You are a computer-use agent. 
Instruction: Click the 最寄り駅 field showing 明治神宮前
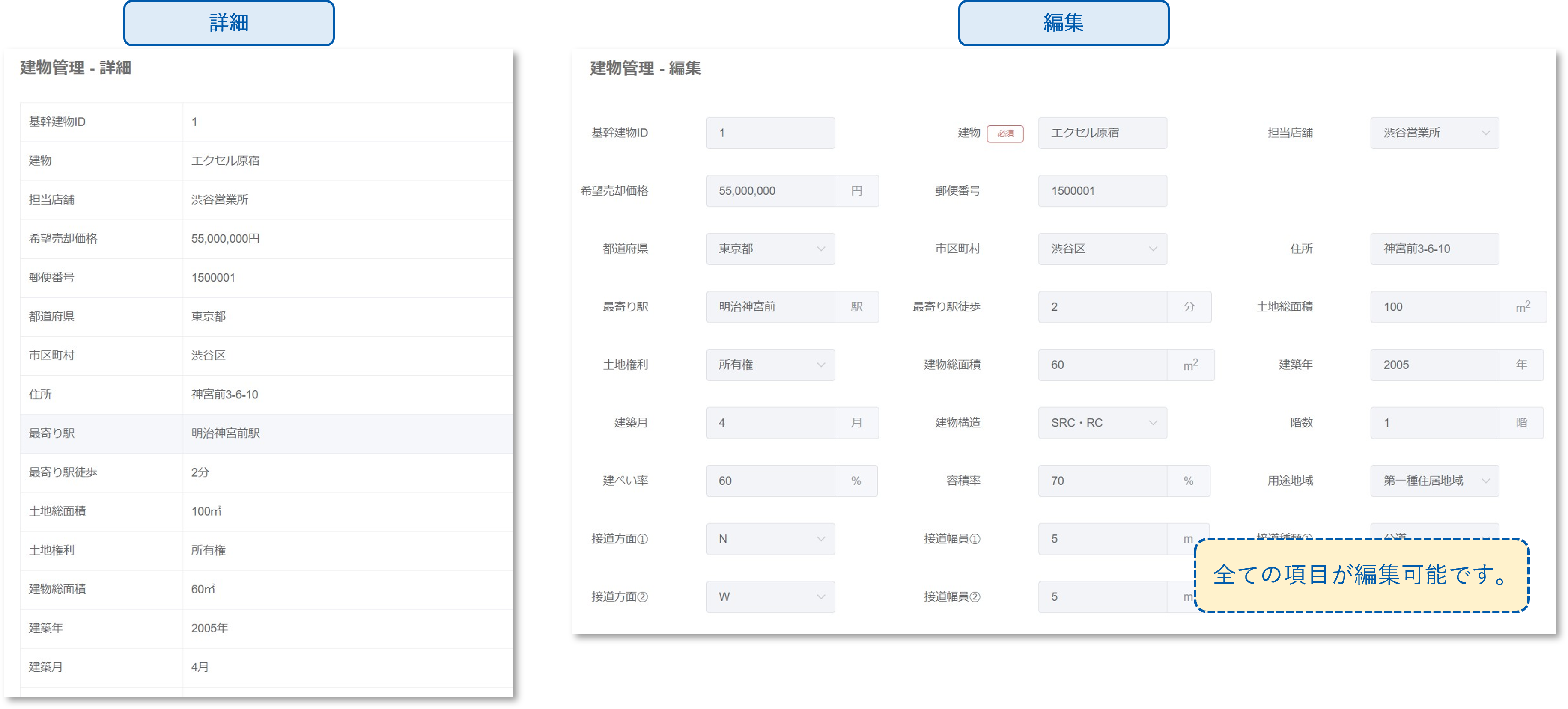click(x=770, y=306)
